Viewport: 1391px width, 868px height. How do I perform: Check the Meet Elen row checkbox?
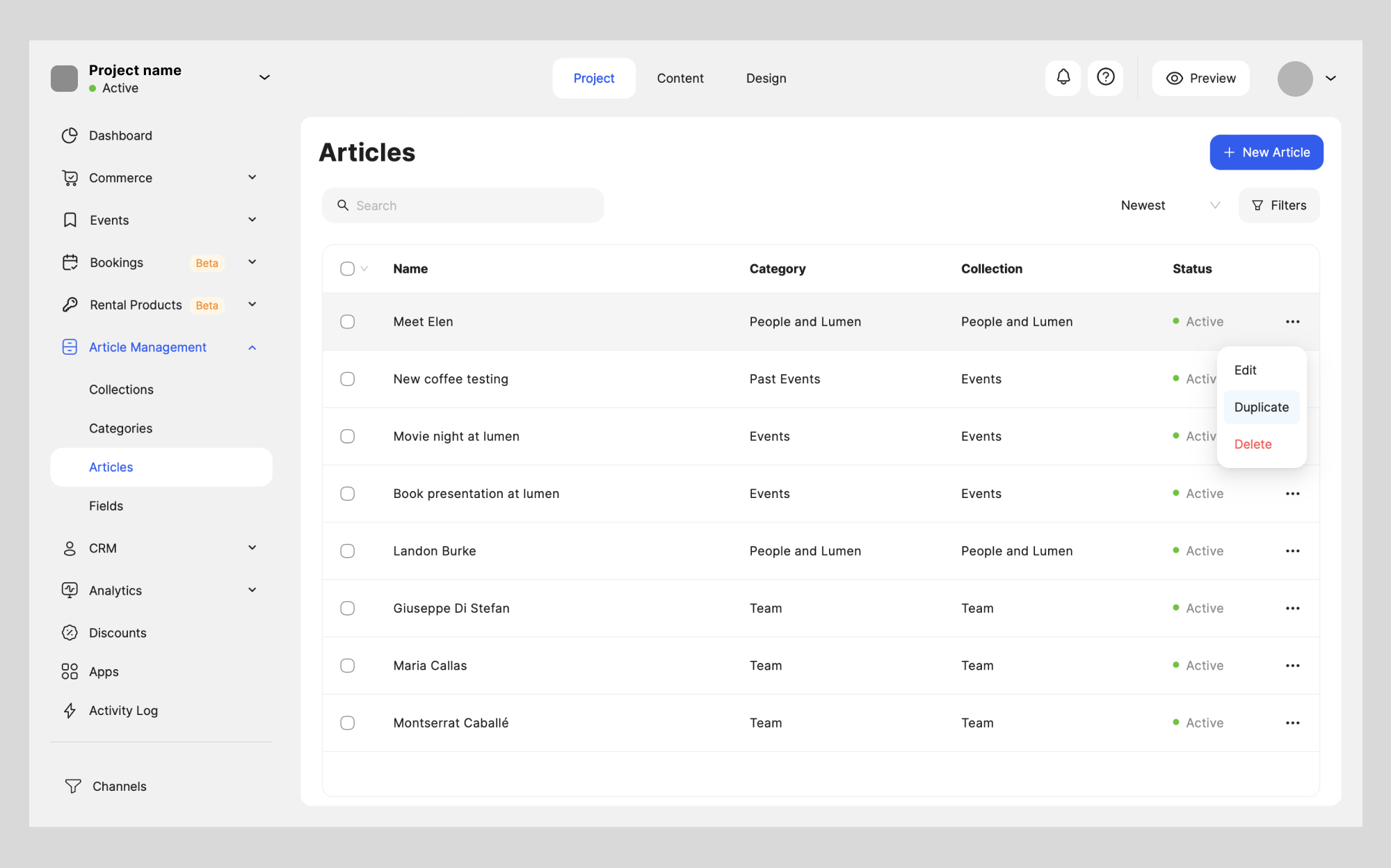(x=348, y=321)
